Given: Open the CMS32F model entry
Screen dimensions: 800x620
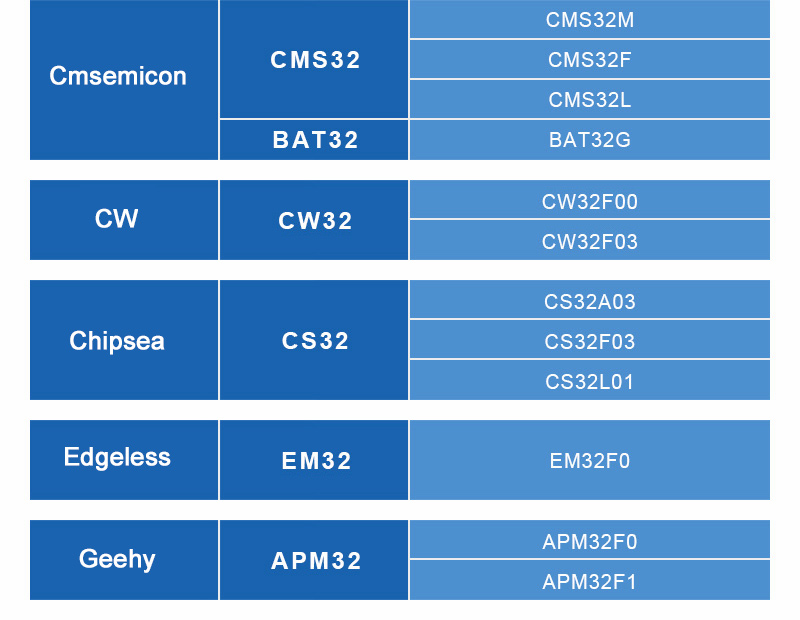Looking at the screenshot, I should point(589,60).
